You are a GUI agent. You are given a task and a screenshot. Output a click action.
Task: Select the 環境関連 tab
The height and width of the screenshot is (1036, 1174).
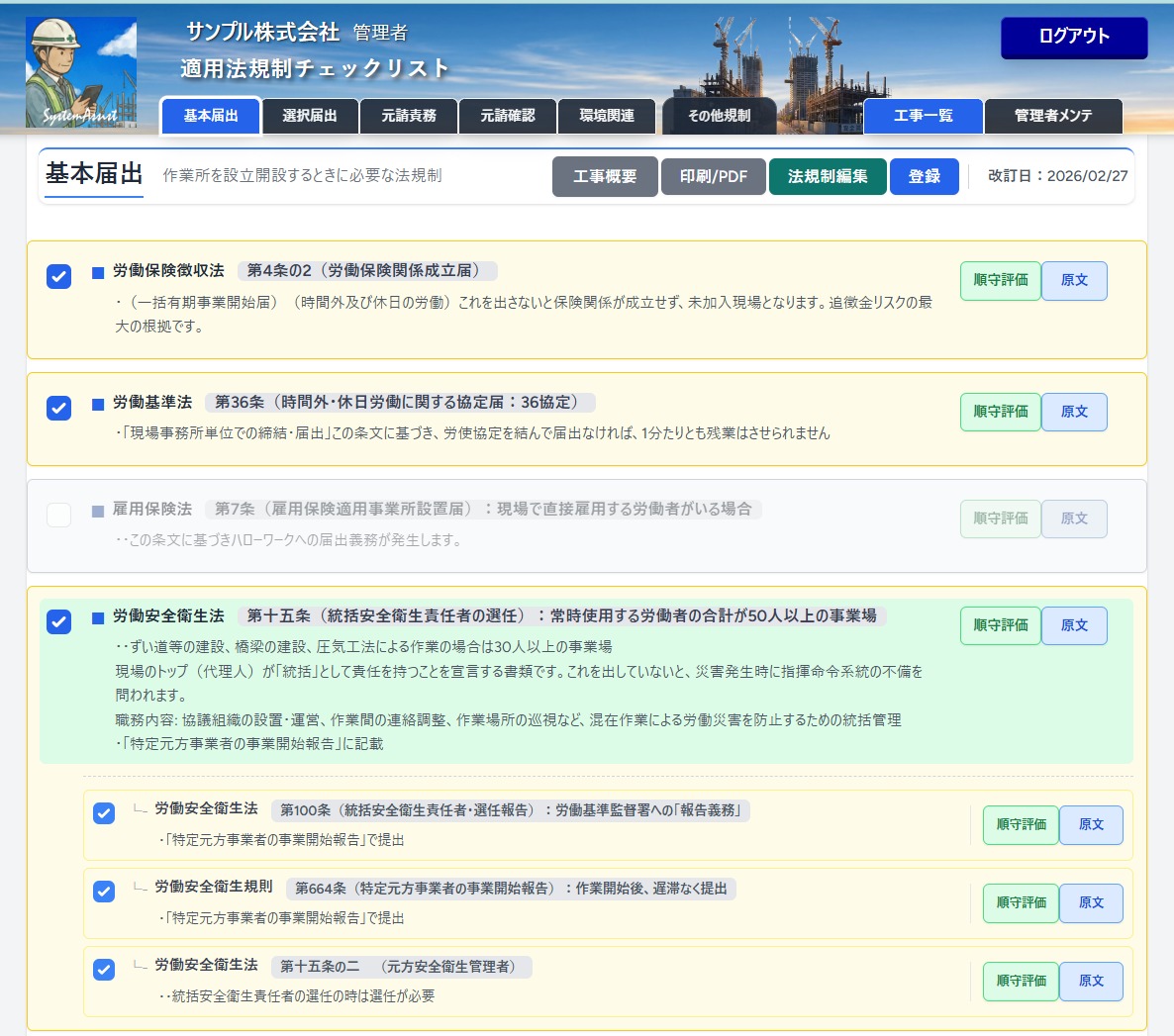(607, 116)
